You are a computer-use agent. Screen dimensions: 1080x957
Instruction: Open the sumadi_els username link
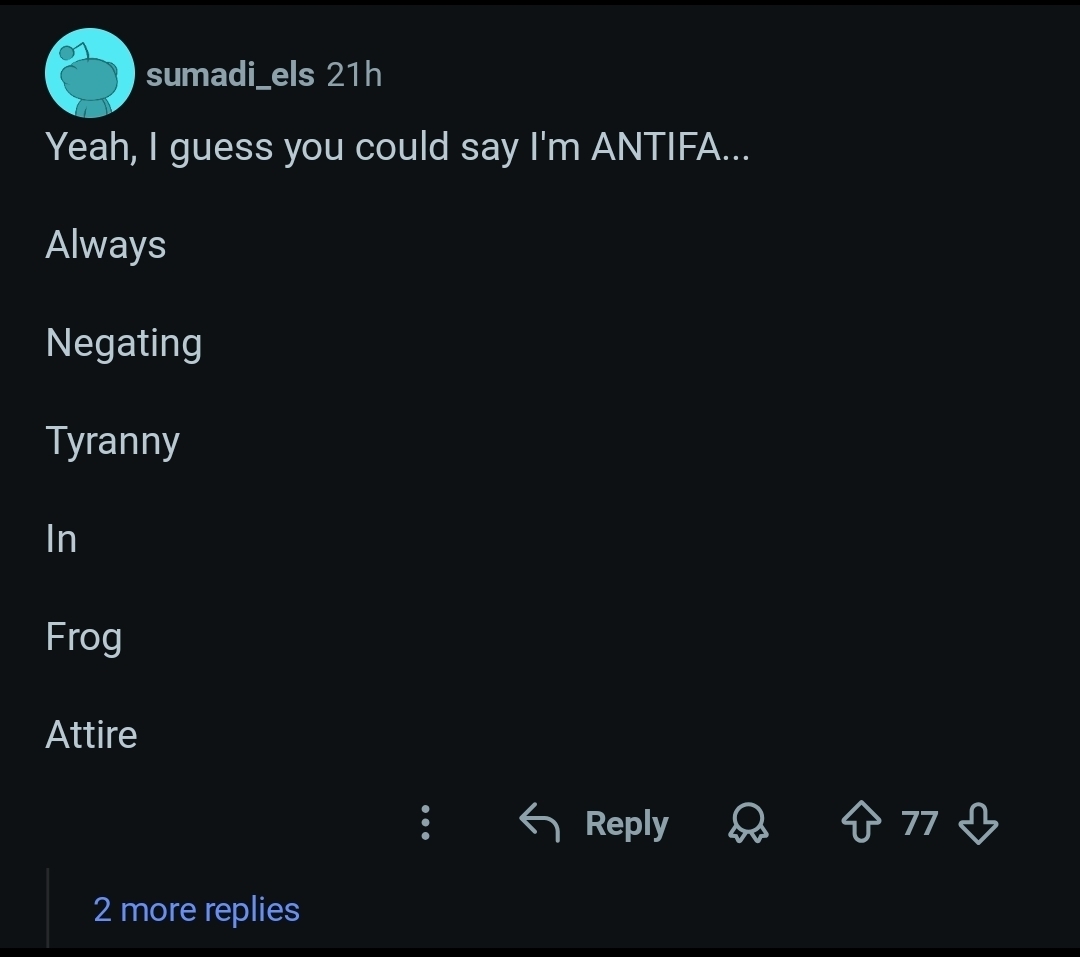pyautogui.click(x=230, y=74)
